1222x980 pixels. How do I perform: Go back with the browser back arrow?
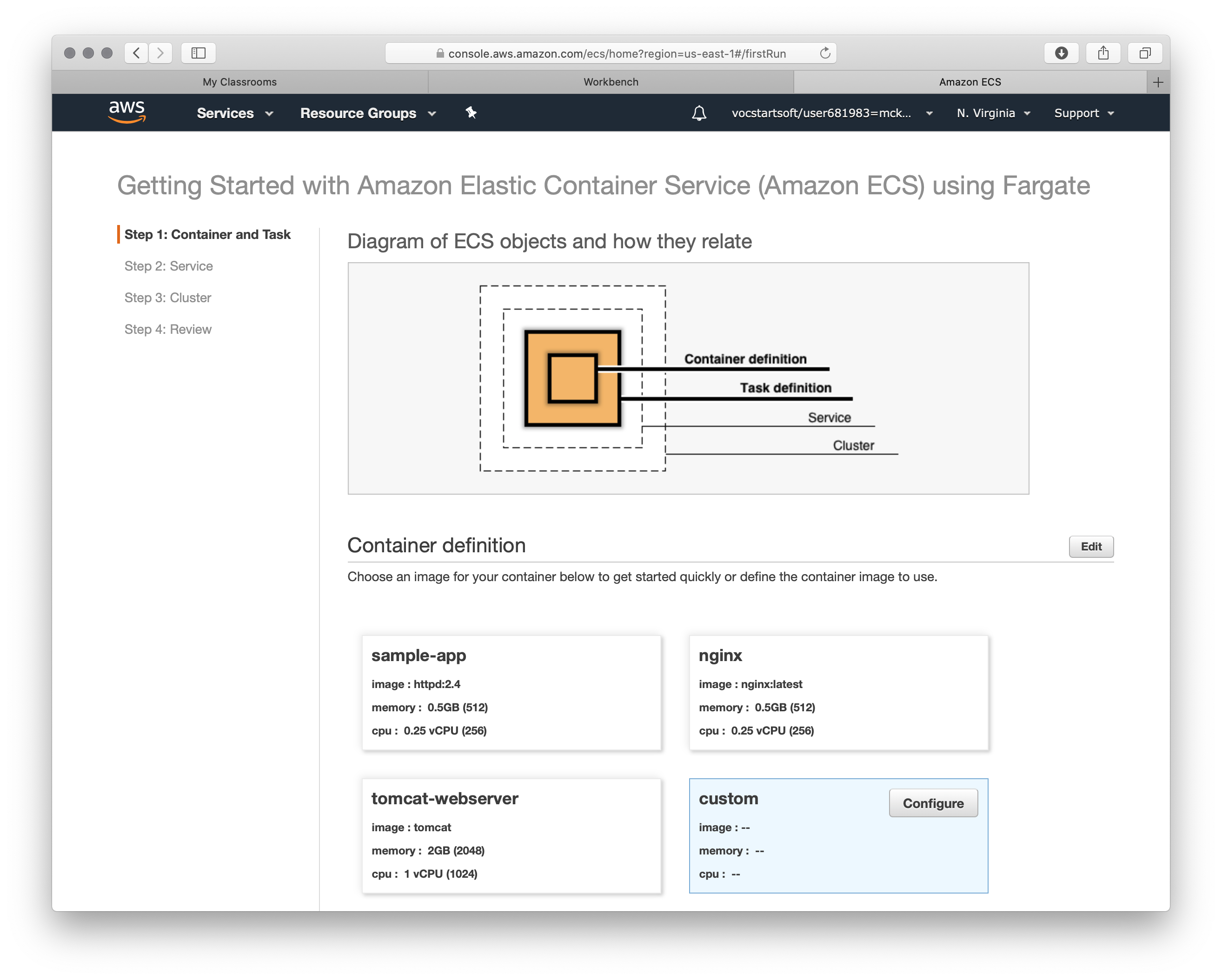pyautogui.click(x=137, y=53)
